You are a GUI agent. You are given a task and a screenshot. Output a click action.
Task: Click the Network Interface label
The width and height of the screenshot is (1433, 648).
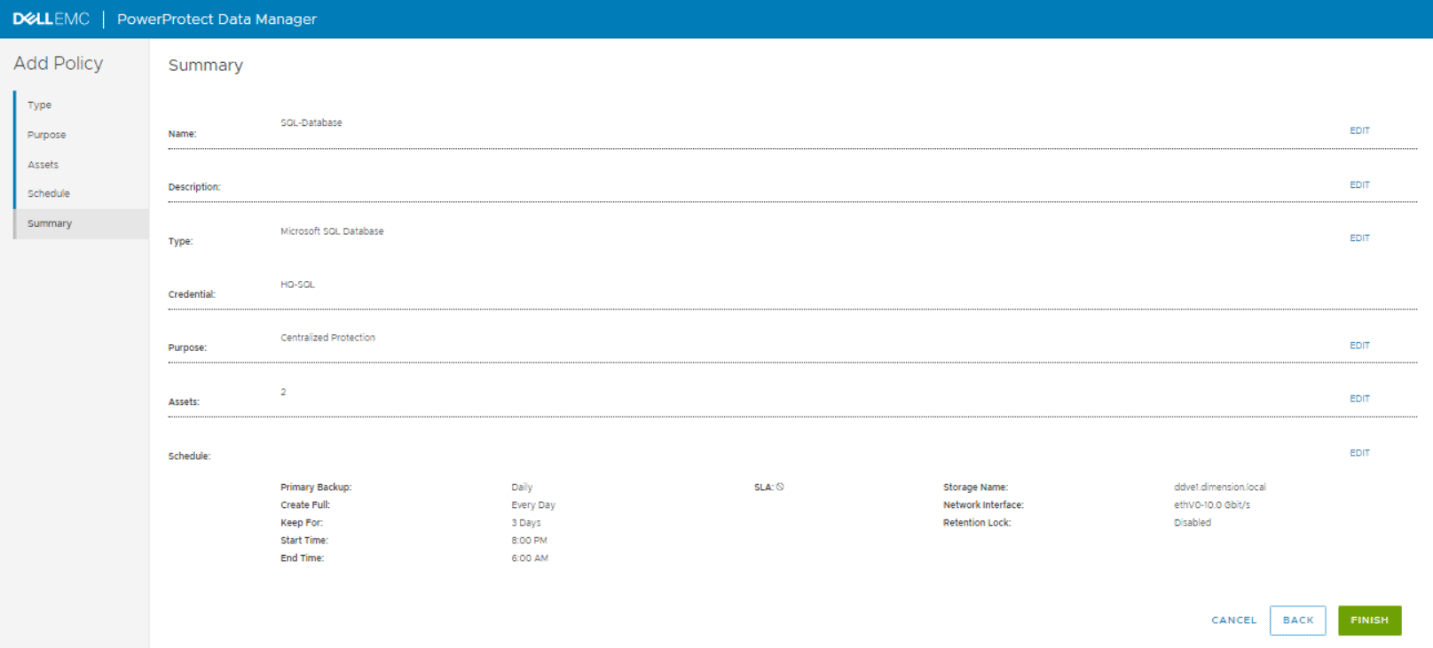tap(983, 506)
